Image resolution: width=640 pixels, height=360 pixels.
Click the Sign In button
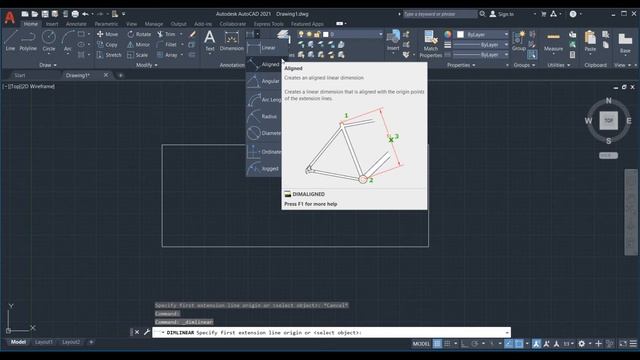tap(502, 14)
